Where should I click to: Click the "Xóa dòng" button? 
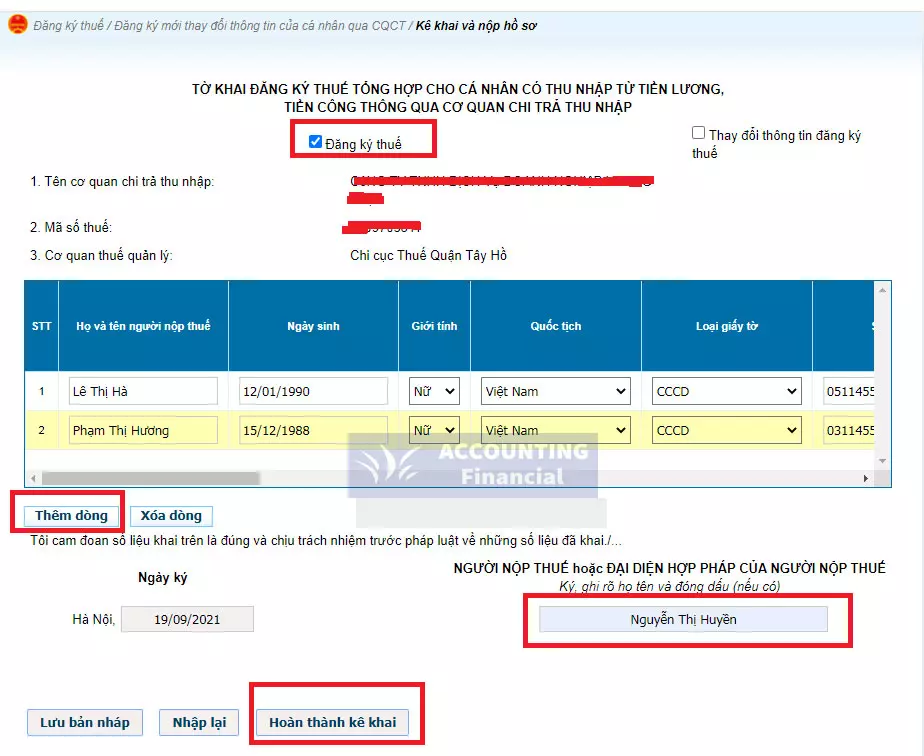[171, 516]
